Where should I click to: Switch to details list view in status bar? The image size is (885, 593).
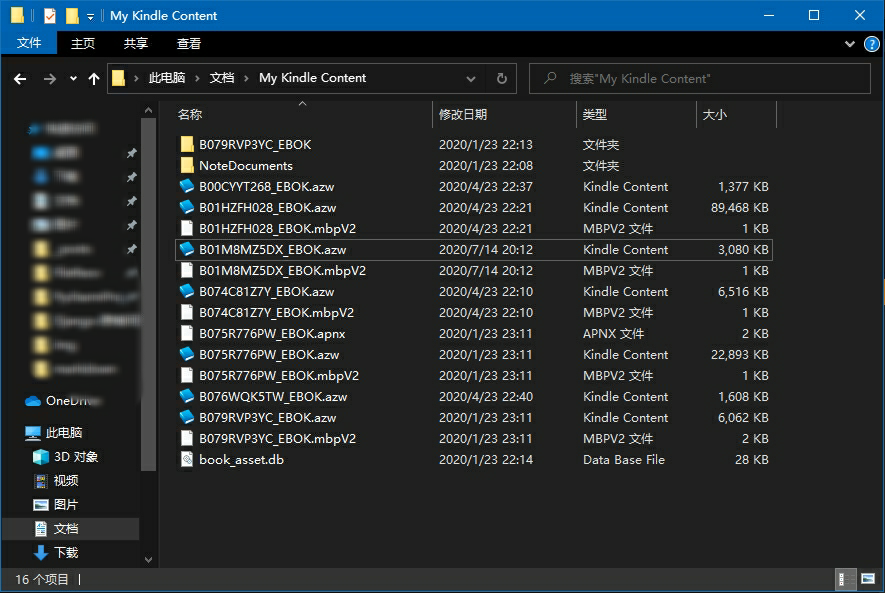point(844,579)
